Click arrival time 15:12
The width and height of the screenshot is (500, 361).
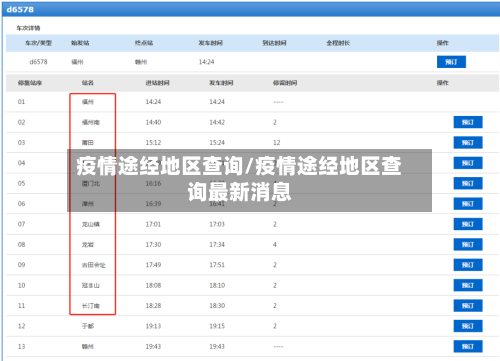[x=153, y=143]
